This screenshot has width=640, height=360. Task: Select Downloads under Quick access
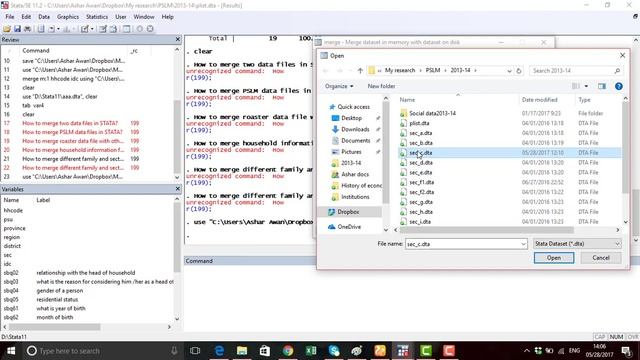coord(355,129)
